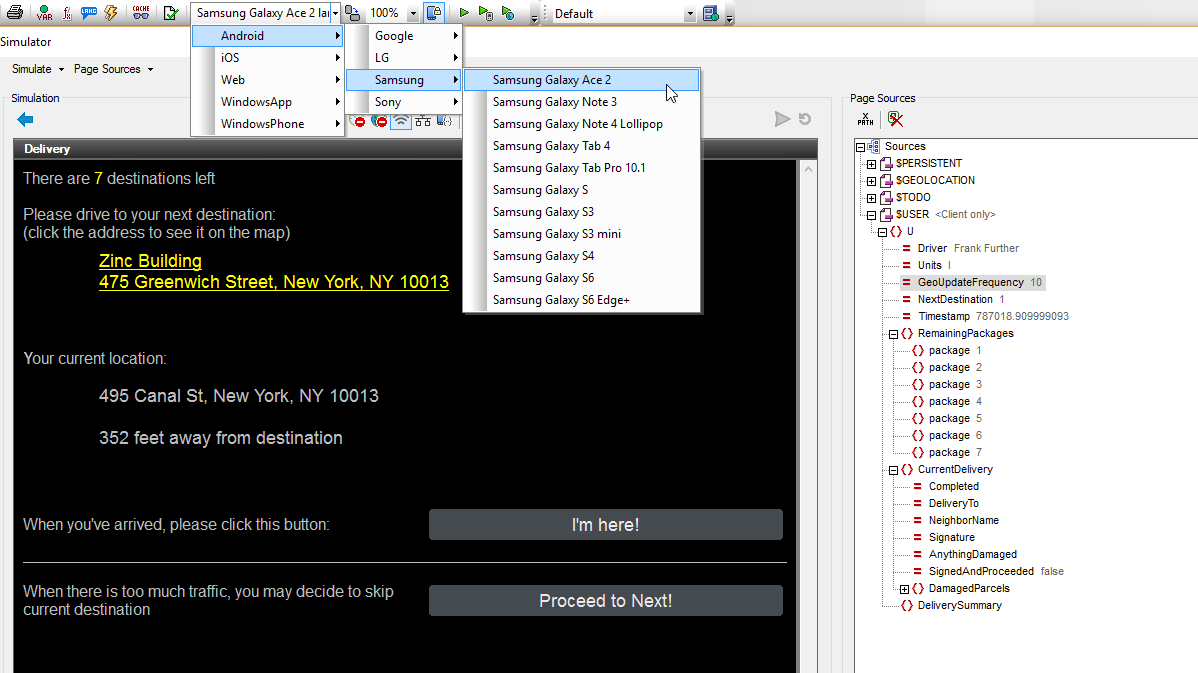Viewport: 1198px width, 673px height.
Task: Open the Sony submenu
Action: tap(404, 102)
